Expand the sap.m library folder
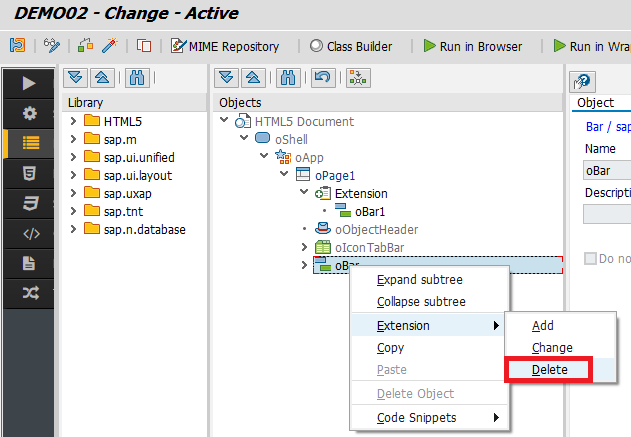This screenshot has width=631, height=437. click(73, 139)
